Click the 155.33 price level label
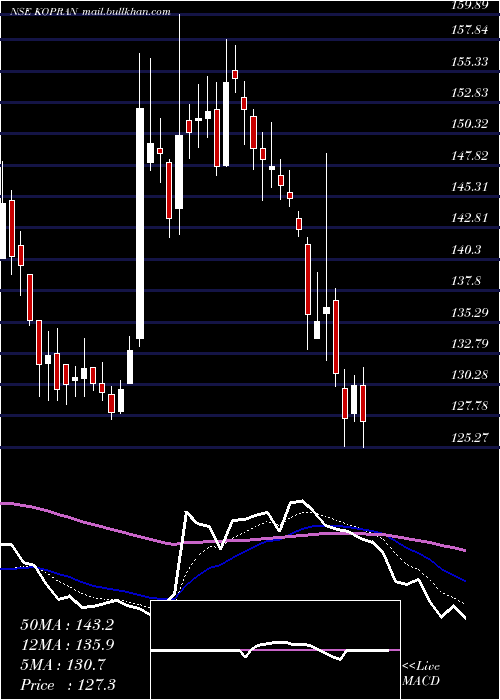500x700 pixels. 469,61
